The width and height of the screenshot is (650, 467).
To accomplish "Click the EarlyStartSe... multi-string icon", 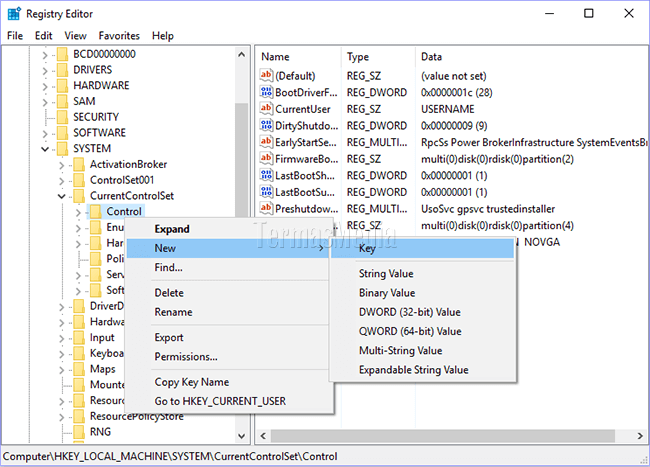I will point(266,142).
